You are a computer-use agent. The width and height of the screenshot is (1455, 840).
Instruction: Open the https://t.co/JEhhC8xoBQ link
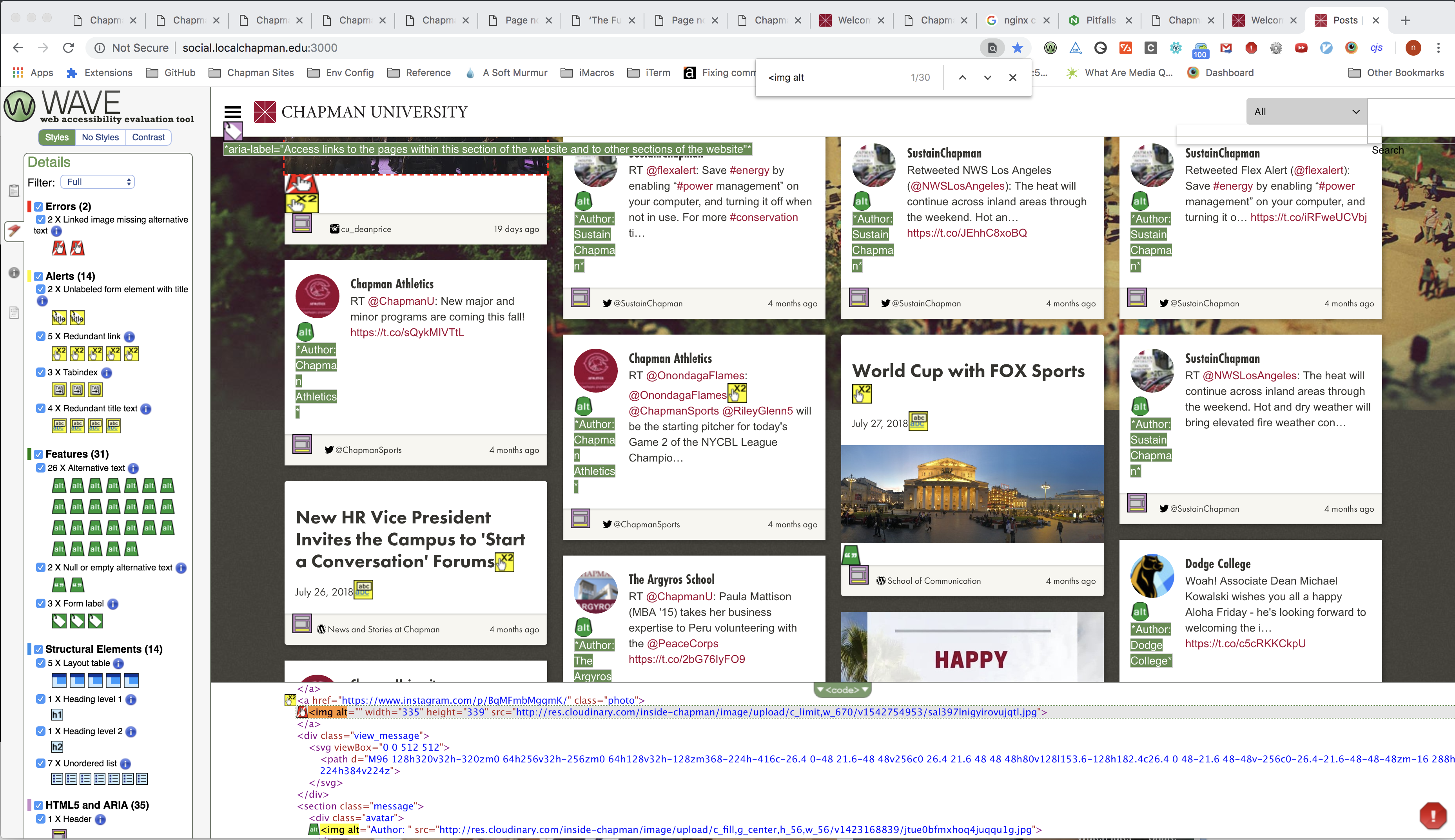tap(967, 233)
